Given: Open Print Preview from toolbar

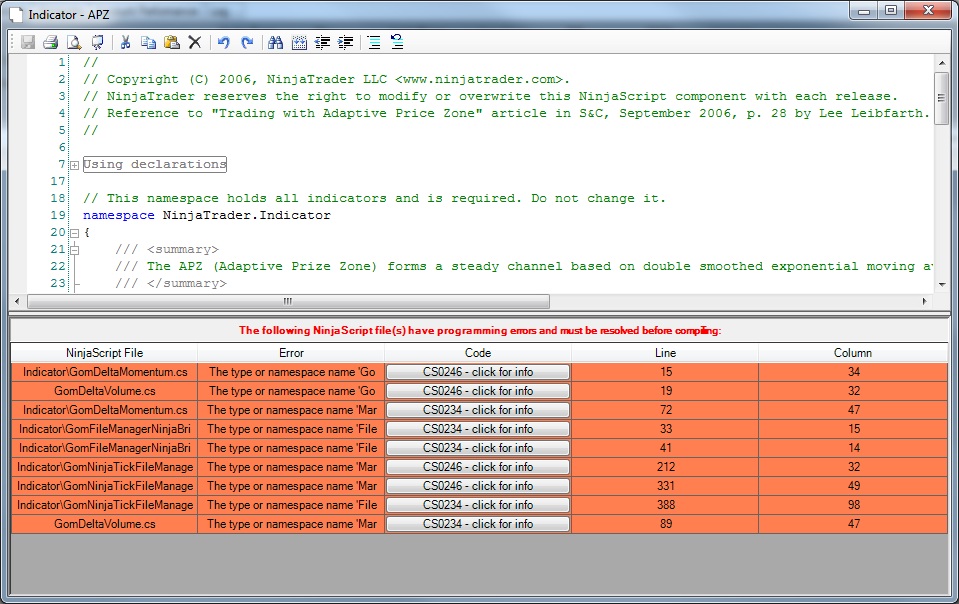Looking at the screenshot, I should coord(74,42).
